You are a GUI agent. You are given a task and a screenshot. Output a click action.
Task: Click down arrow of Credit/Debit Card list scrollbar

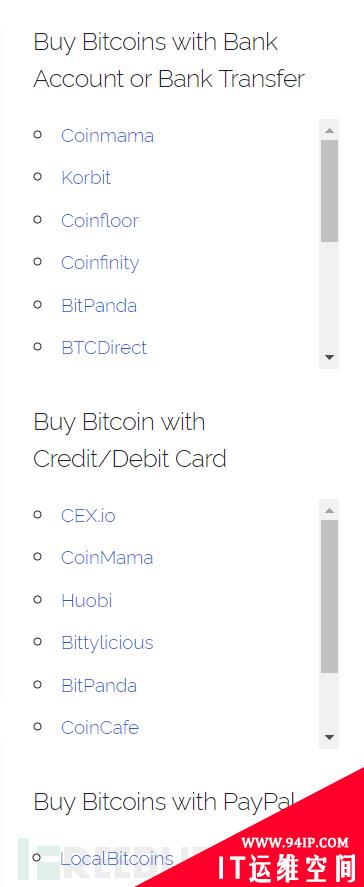point(329,738)
